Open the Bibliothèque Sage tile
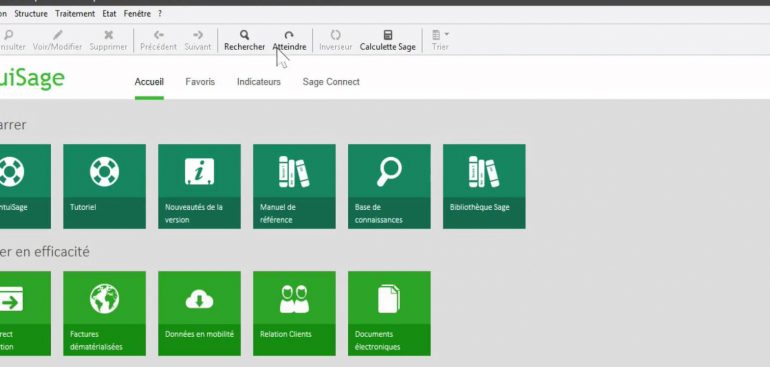Screen dimensions: 770x367 pos(484,186)
